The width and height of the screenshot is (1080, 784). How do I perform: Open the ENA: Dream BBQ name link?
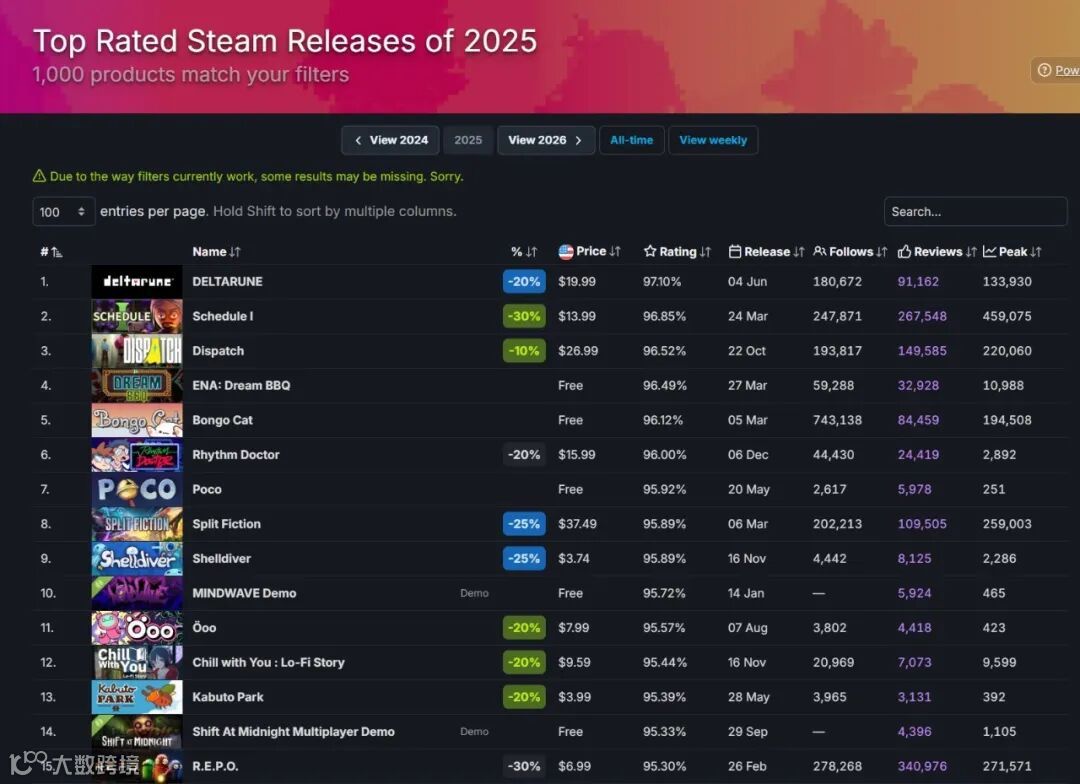tap(241, 386)
